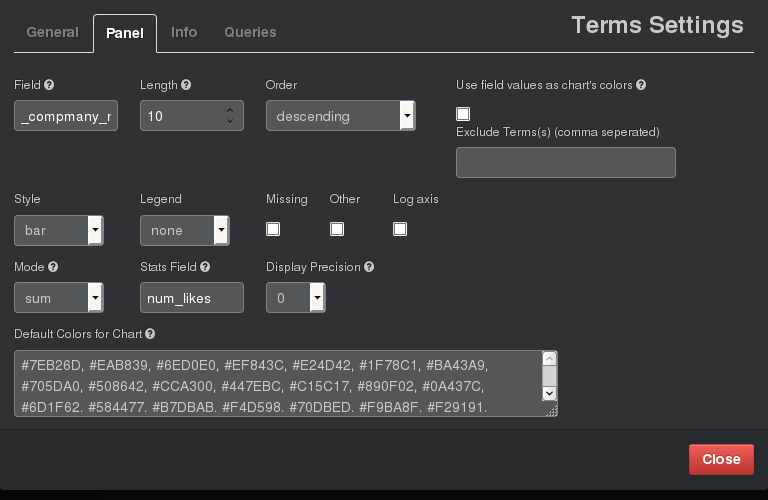Click the Stats Field help icon
This screenshot has width=768, height=500.
click(x=205, y=267)
